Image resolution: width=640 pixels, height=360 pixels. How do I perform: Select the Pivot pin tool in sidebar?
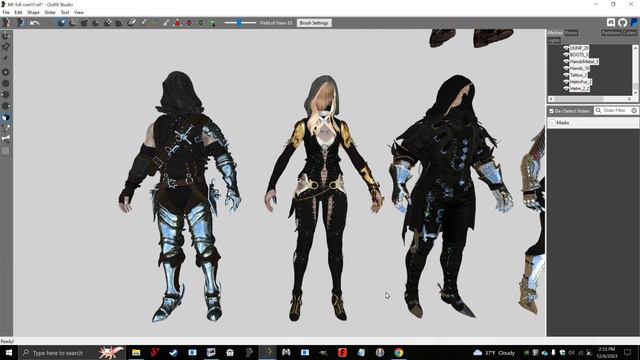point(6,47)
